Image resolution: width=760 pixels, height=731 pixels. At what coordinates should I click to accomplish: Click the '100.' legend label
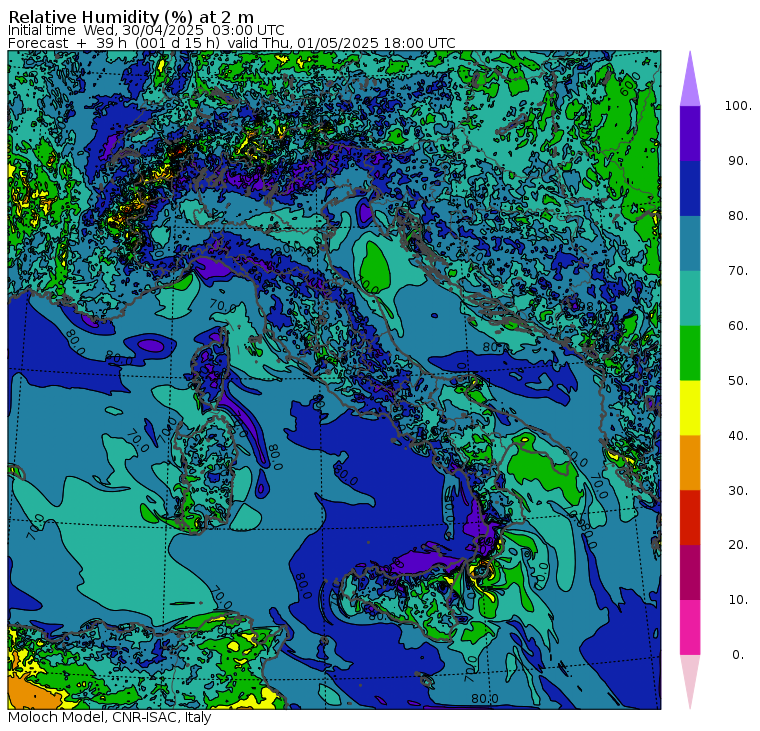[738, 106]
